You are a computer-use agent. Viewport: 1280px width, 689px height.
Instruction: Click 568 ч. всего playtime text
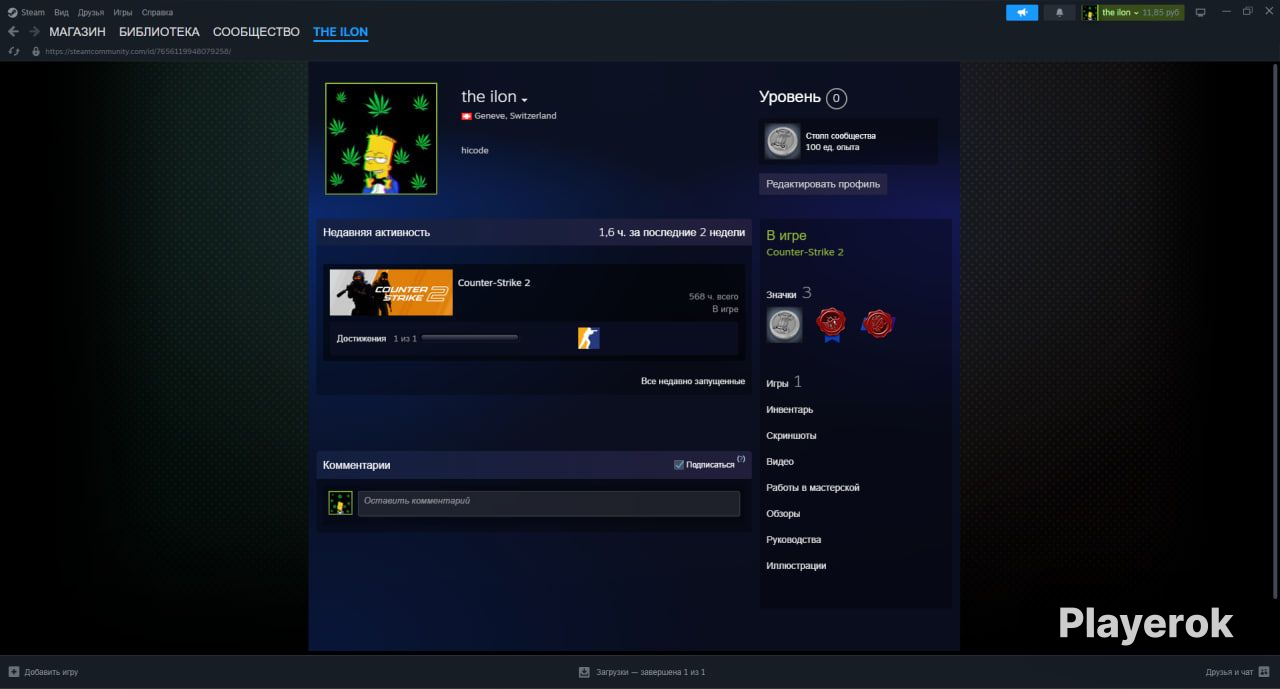click(x=714, y=297)
